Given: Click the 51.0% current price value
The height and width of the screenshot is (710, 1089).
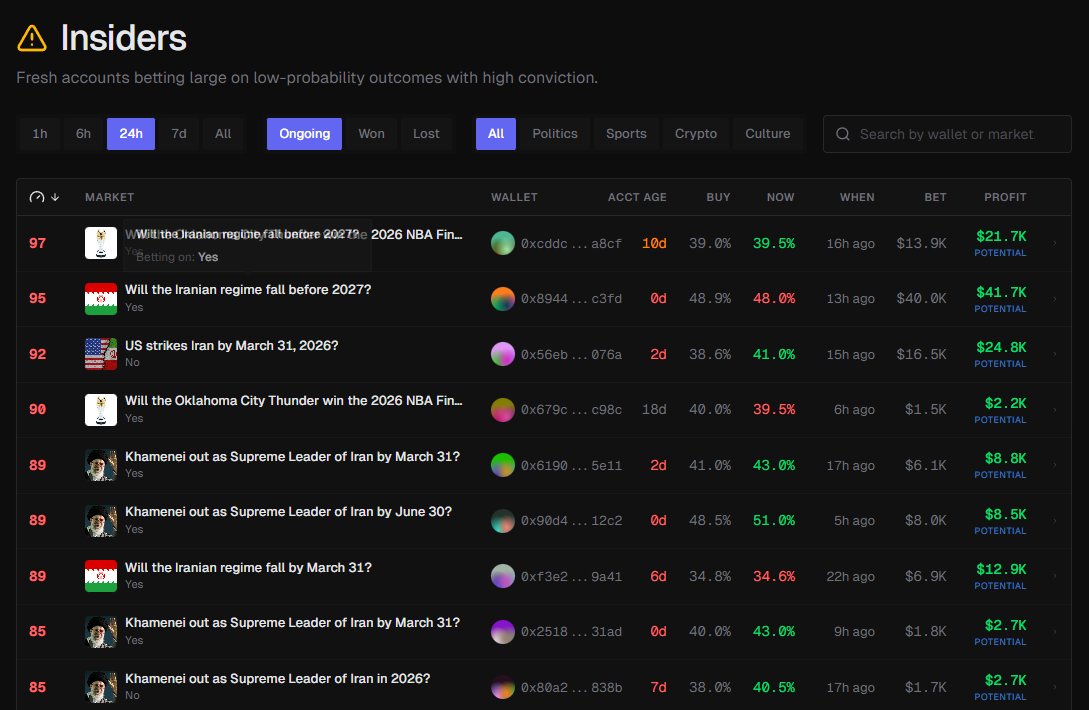Looking at the screenshot, I should 774,520.
